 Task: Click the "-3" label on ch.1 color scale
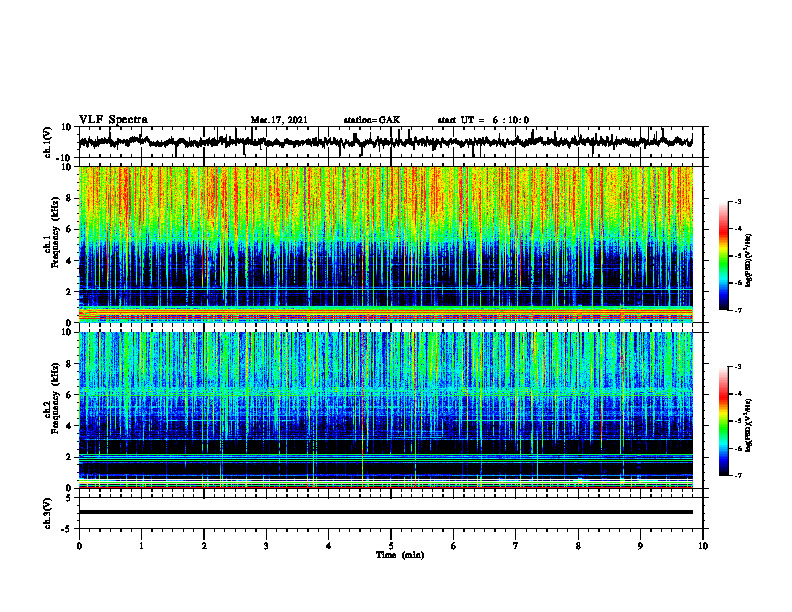(738, 202)
